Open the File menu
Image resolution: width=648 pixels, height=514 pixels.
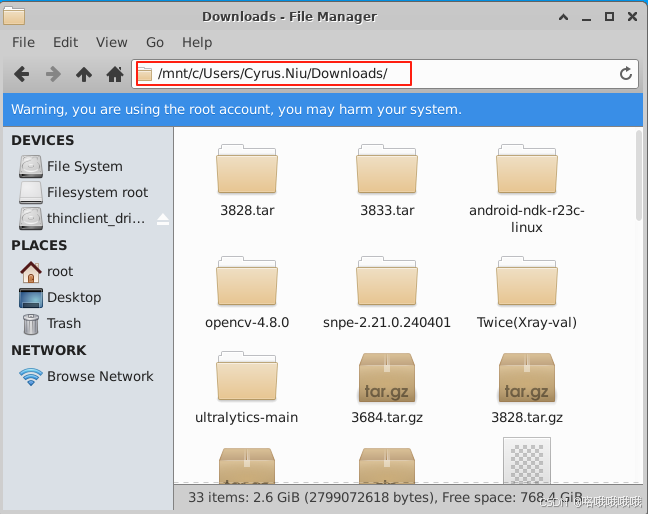(24, 42)
